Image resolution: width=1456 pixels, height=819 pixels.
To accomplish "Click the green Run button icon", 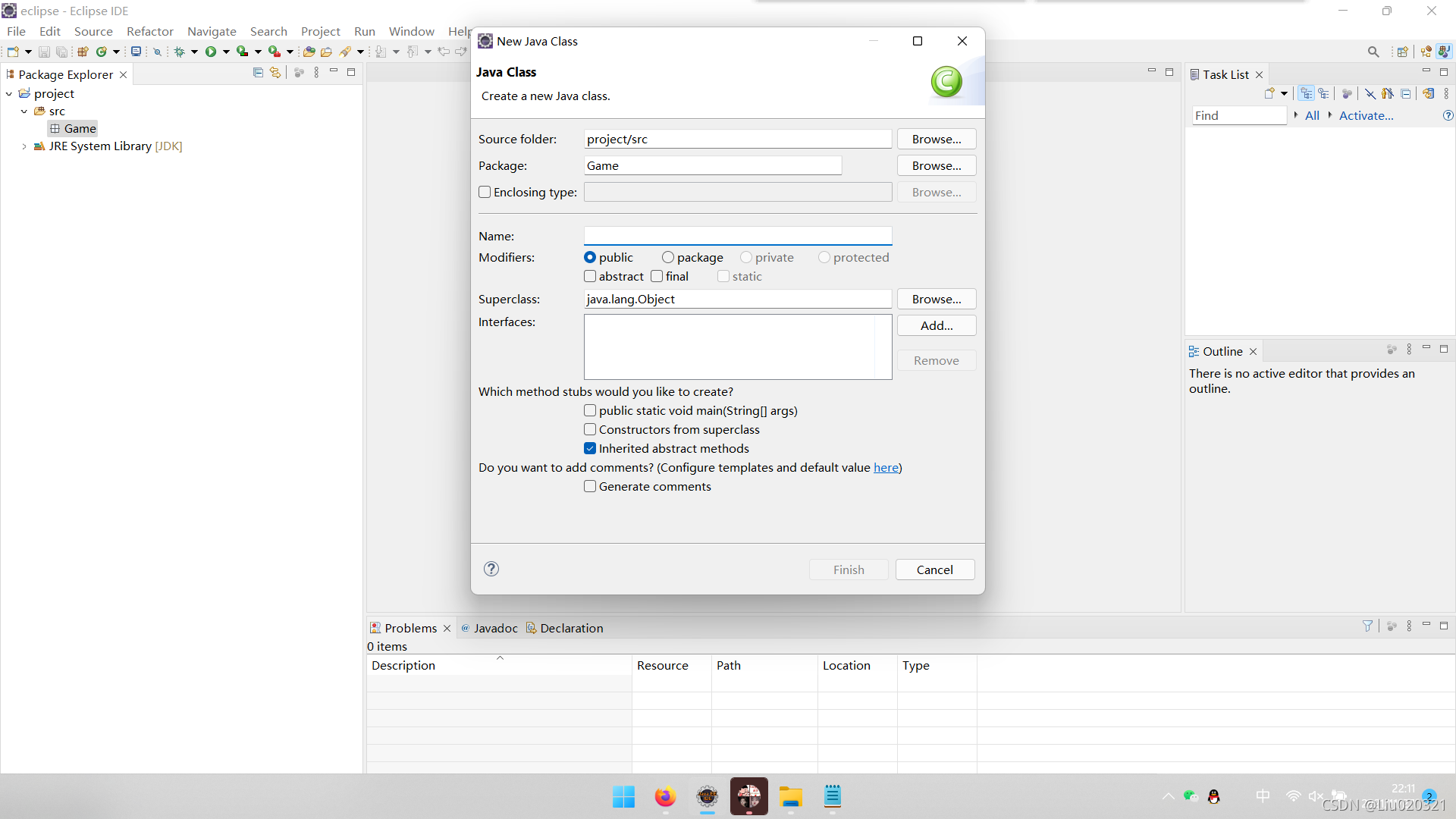I will (x=211, y=52).
